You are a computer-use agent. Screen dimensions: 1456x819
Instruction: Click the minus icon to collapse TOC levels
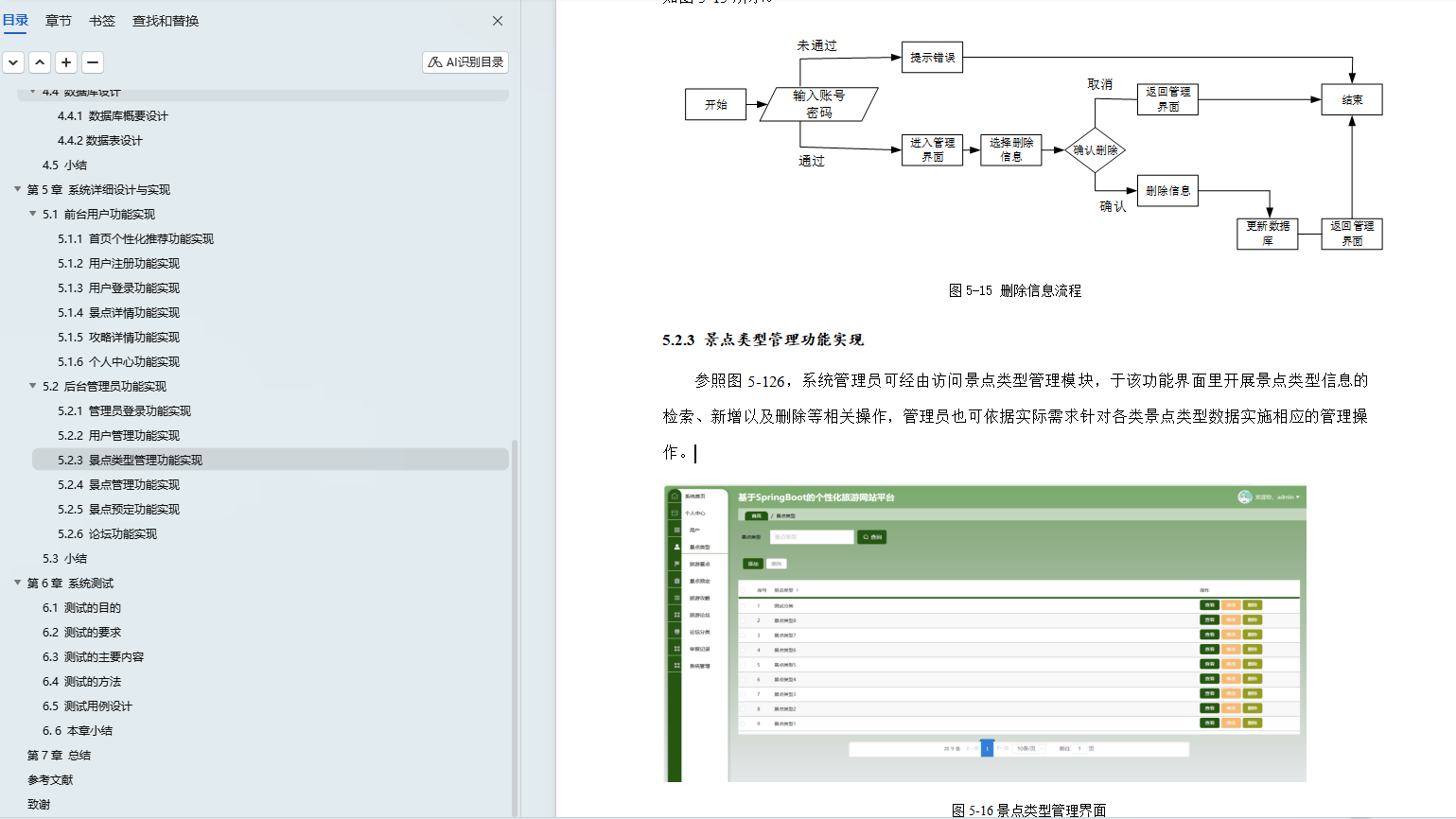click(x=93, y=61)
